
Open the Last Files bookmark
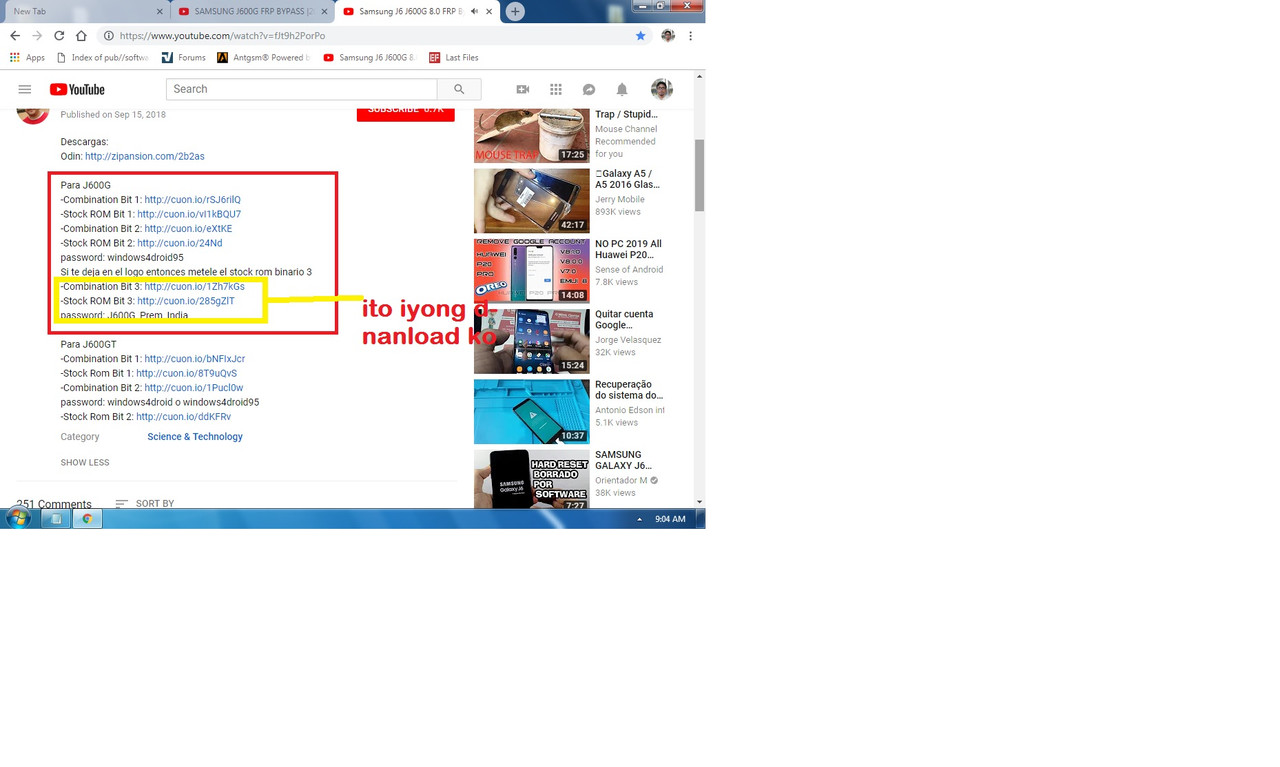click(x=453, y=58)
